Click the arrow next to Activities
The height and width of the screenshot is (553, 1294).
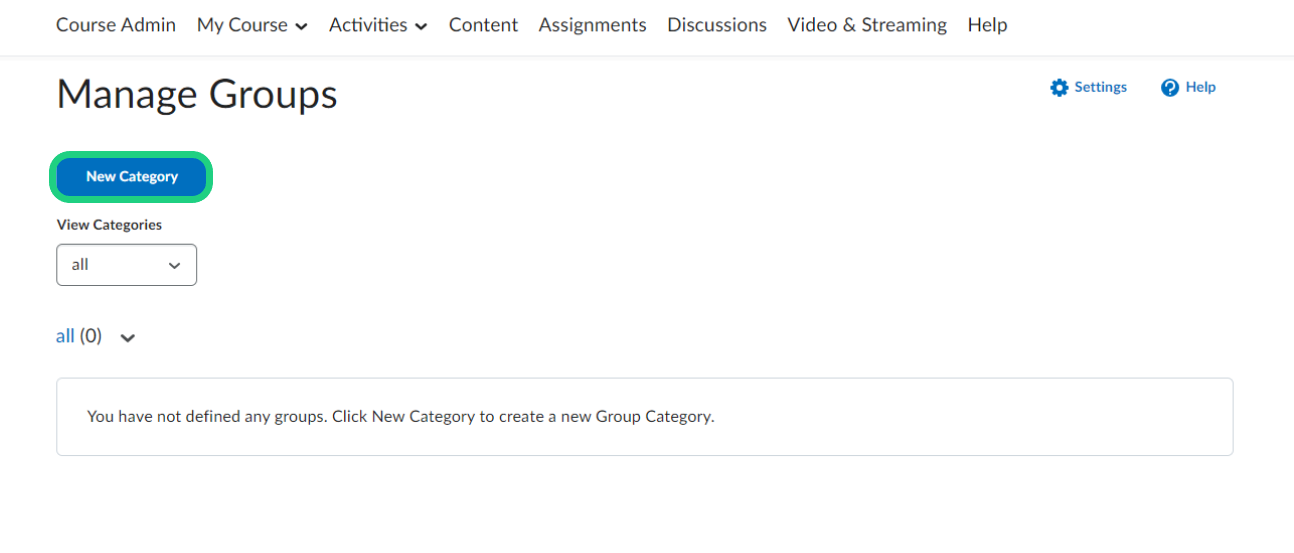coord(421,27)
